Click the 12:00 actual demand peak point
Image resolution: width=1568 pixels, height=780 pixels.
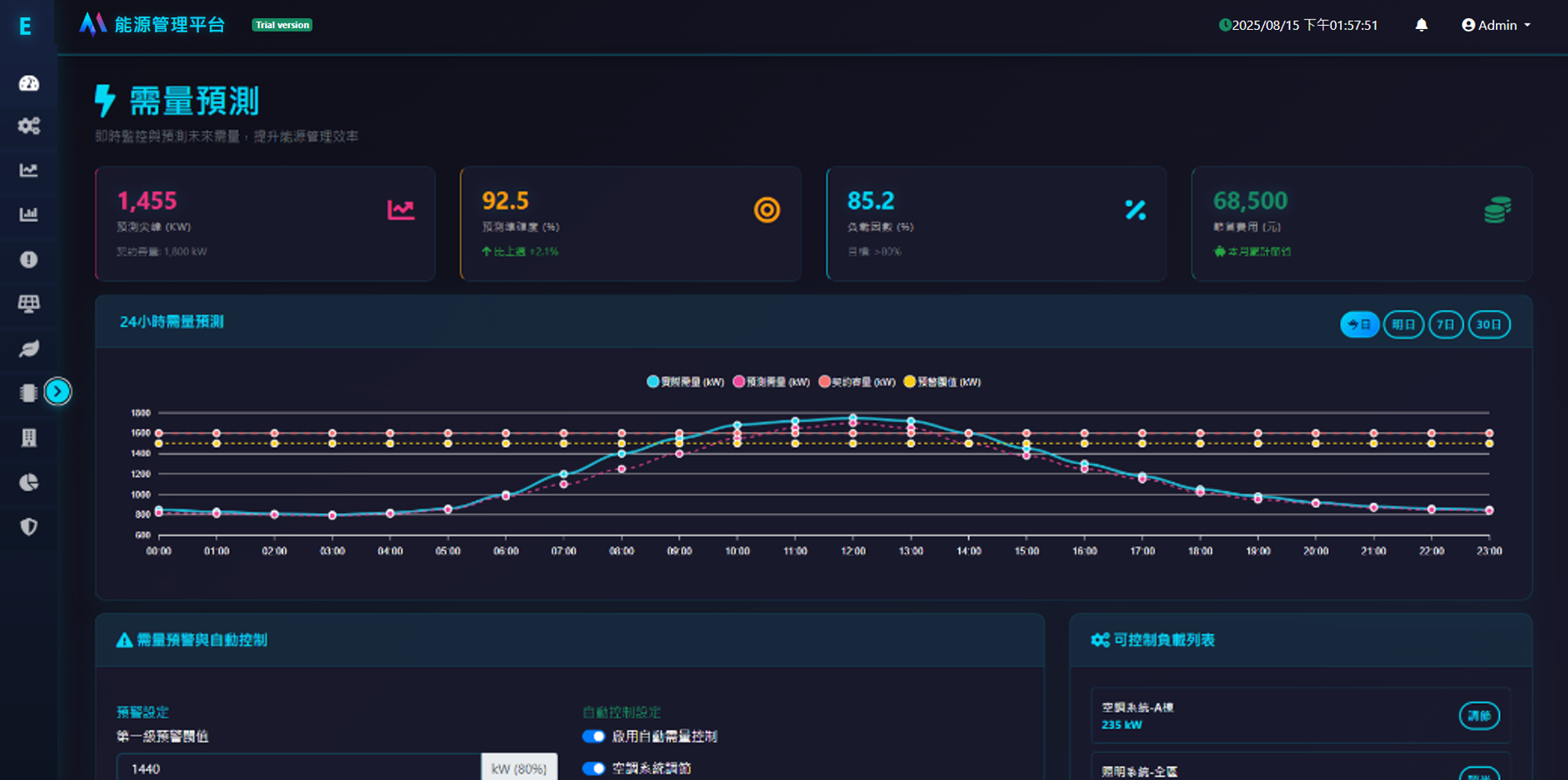point(853,418)
